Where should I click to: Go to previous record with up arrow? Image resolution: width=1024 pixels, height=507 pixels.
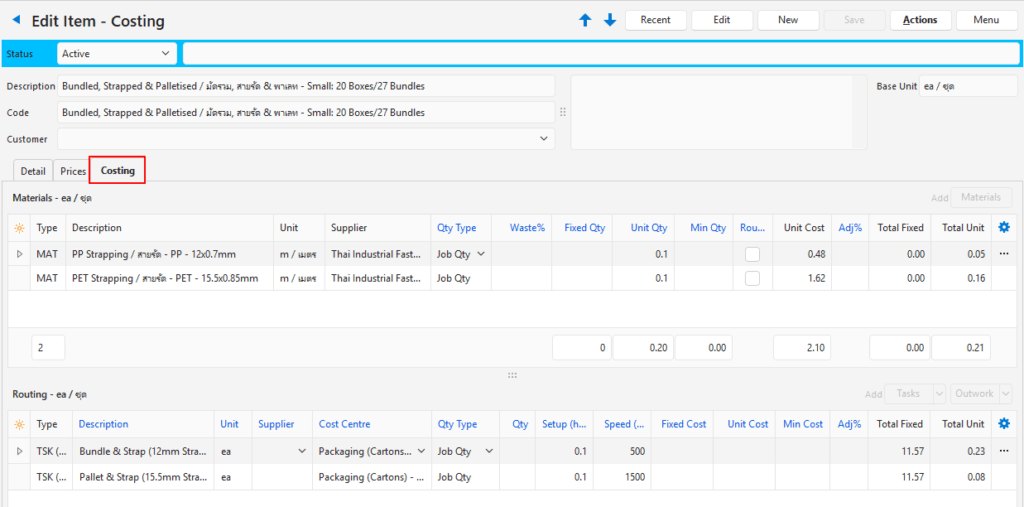[x=585, y=20]
